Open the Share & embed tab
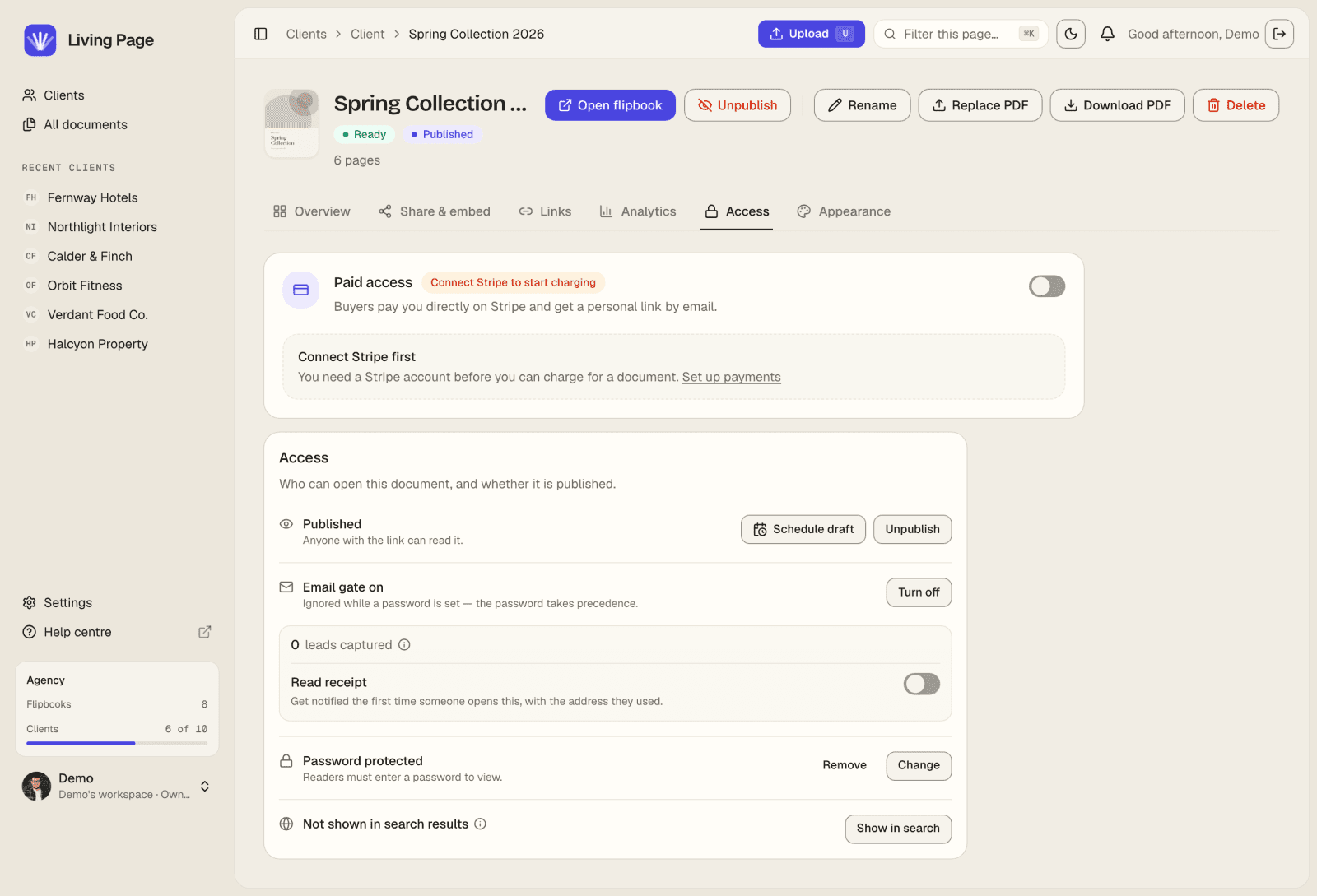Viewport: 1317px width, 896px height. point(435,211)
